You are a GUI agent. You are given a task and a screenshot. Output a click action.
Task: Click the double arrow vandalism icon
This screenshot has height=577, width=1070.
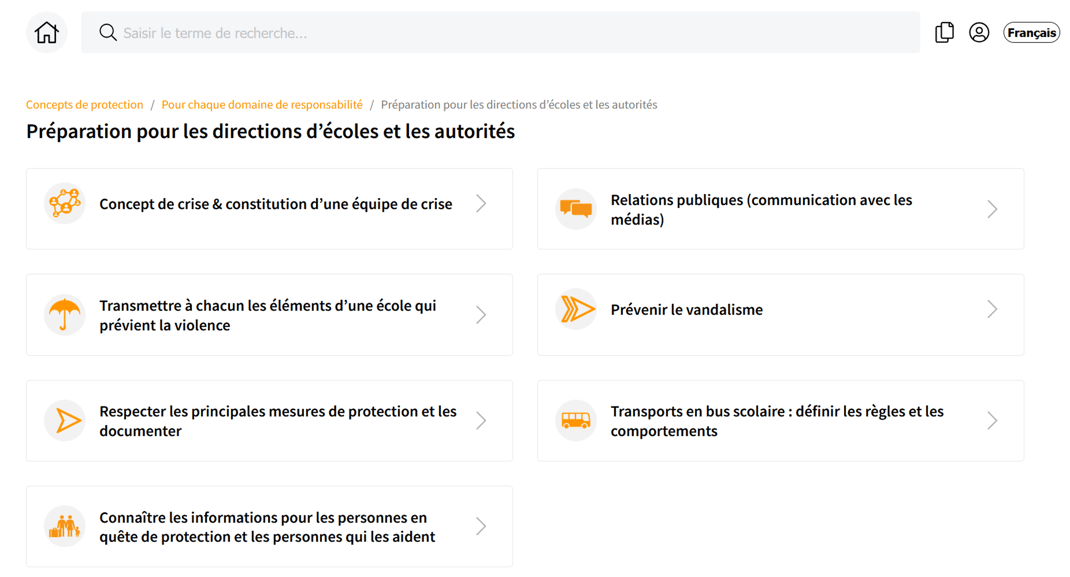[x=576, y=310]
